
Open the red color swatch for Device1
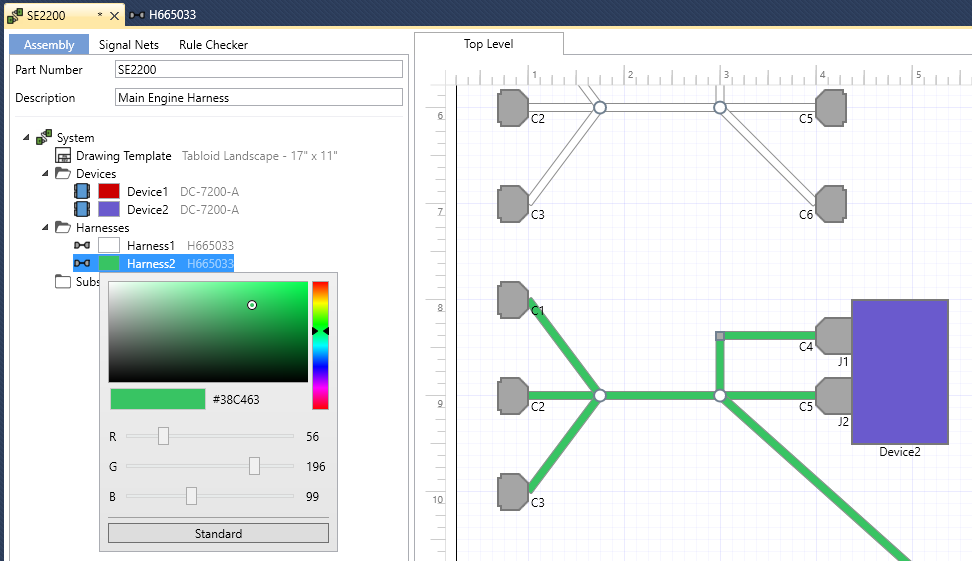[x=108, y=191]
